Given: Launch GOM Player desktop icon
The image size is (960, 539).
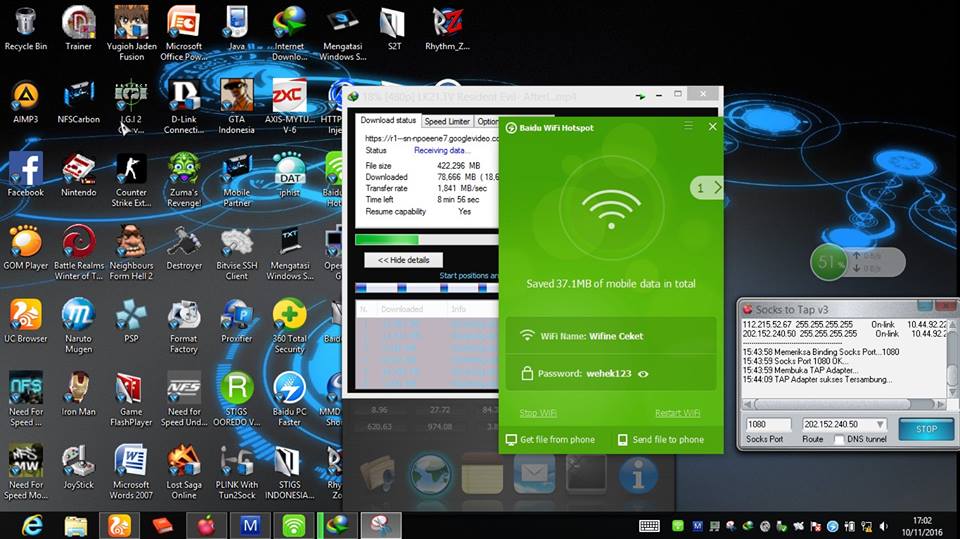Looking at the screenshot, I should click(x=25, y=247).
